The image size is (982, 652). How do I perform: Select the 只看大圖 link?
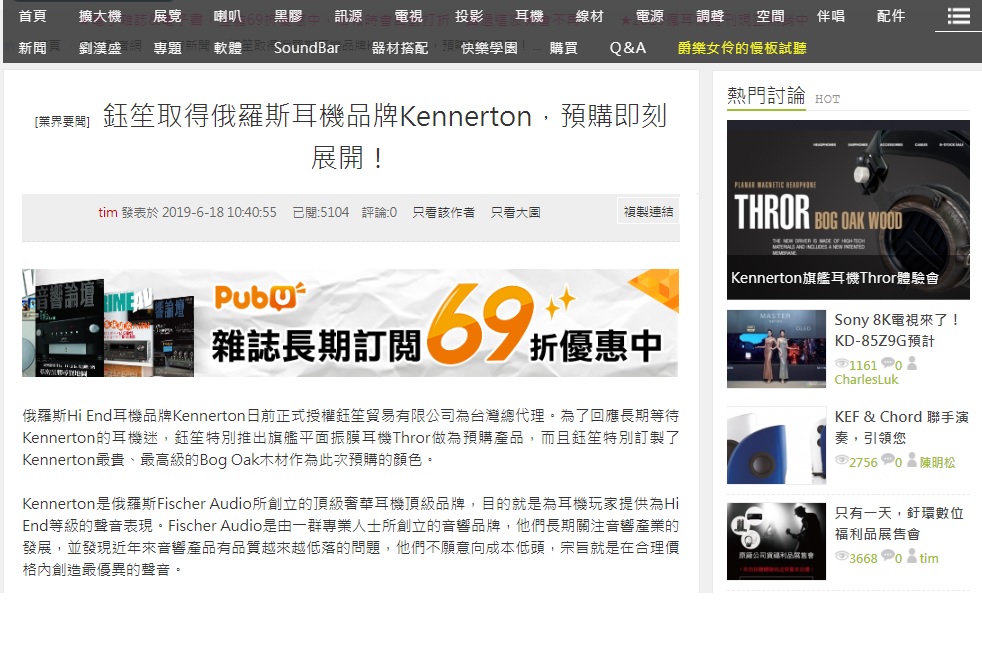515,212
